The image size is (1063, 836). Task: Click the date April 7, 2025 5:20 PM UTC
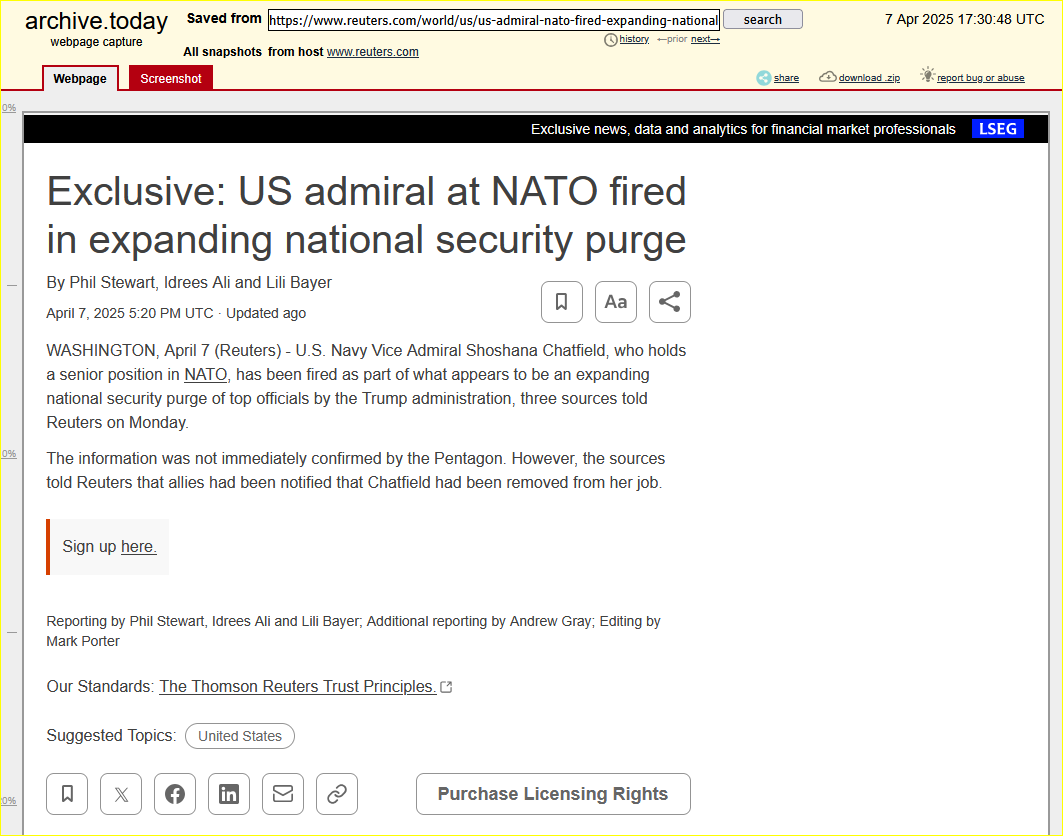click(x=129, y=313)
